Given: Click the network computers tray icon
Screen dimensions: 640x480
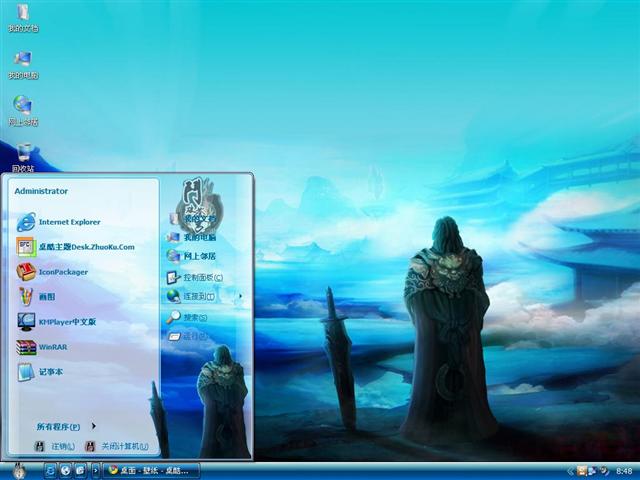Looking at the screenshot, I should (592, 471).
